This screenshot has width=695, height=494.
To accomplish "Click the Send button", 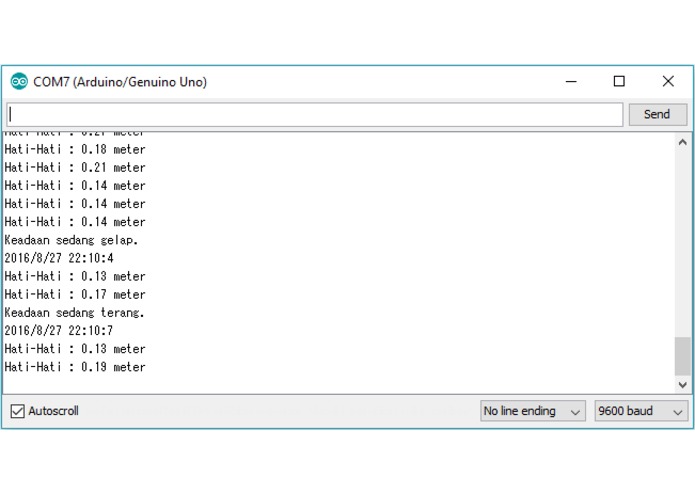I will point(658,114).
